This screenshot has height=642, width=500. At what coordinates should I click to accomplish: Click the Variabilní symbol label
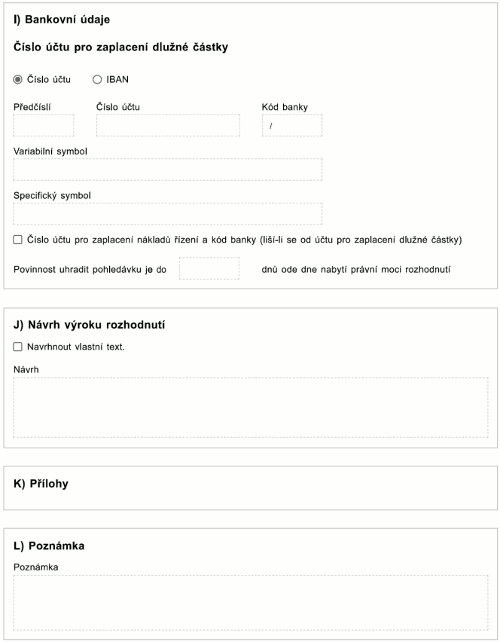tap(50, 151)
